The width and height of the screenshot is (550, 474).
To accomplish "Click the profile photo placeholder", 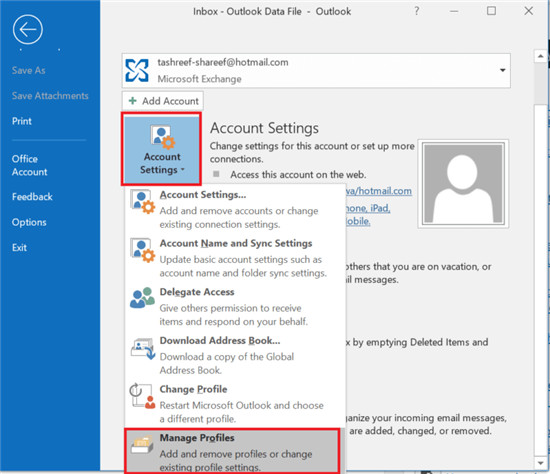I will (463, 184).
